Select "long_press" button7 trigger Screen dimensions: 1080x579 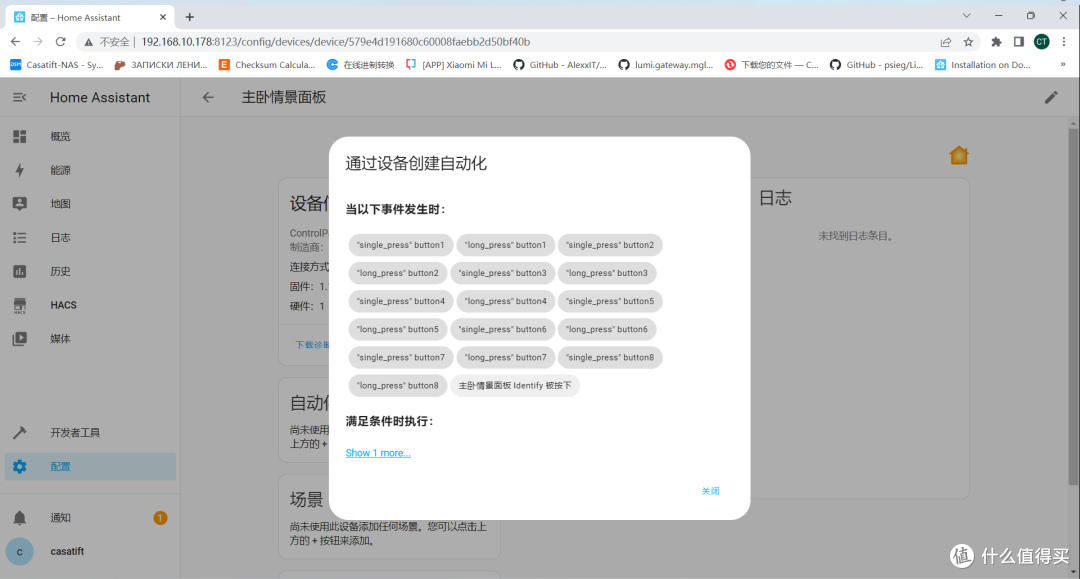coord(505,358)
